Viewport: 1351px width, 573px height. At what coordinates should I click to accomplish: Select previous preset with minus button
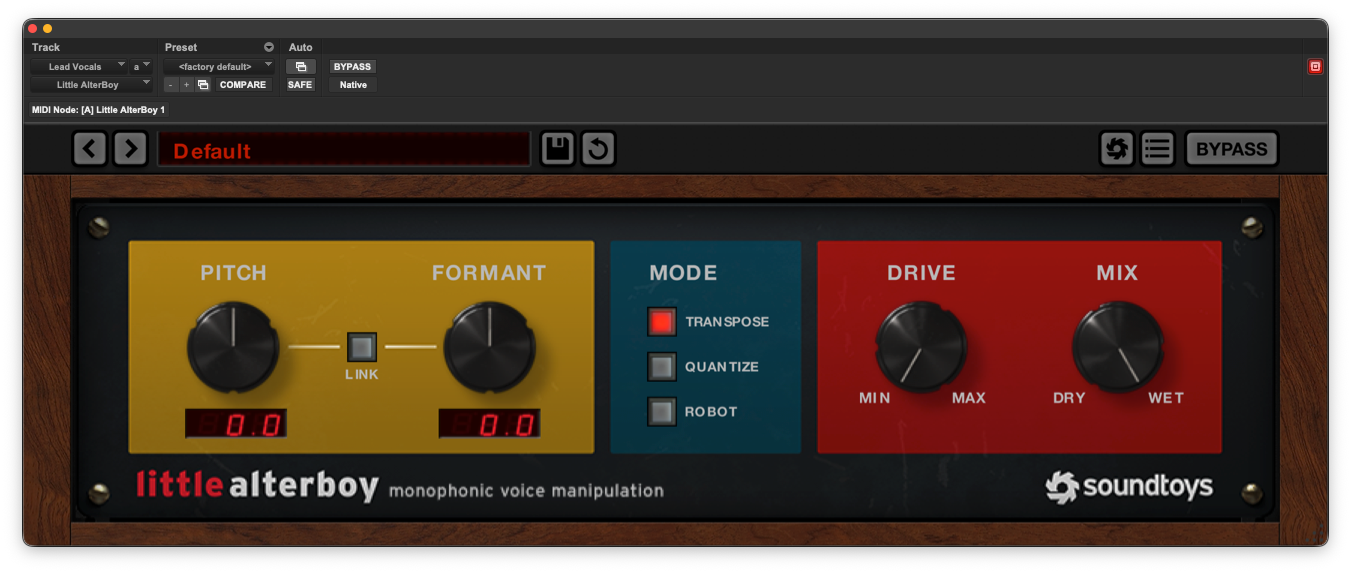click(170, 85)
